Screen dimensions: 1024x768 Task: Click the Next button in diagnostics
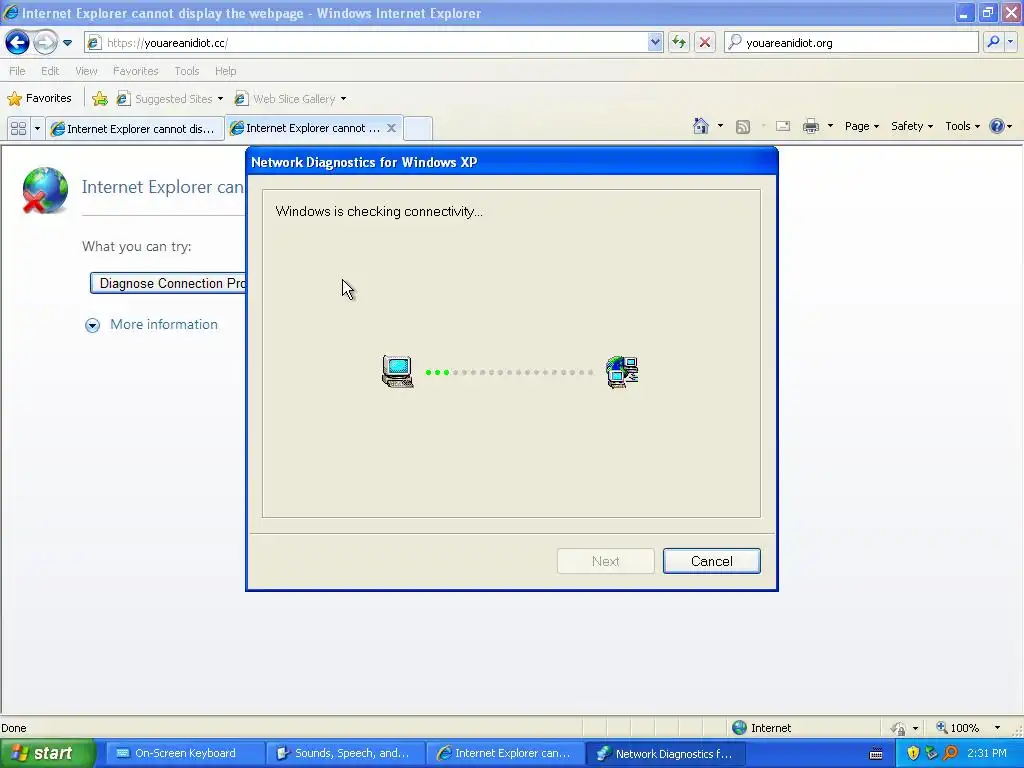(x=605, y=561)
